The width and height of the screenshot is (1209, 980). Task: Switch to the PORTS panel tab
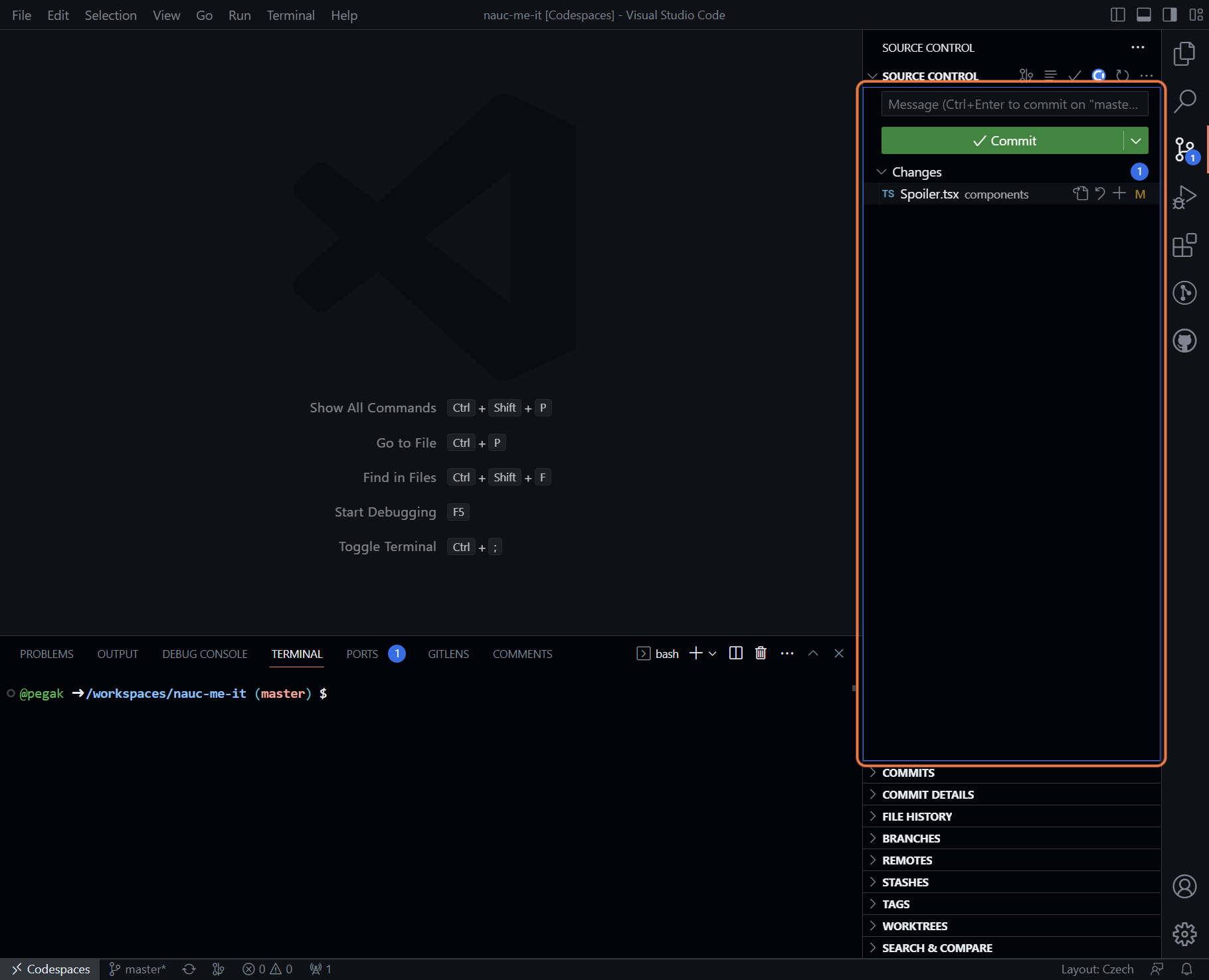pos(362,654)
